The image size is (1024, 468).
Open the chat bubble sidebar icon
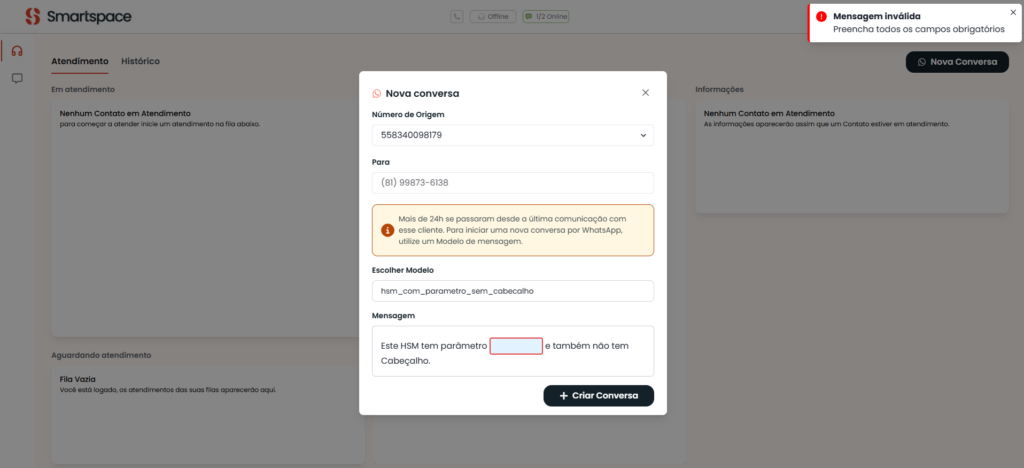[x=17, y=78]
